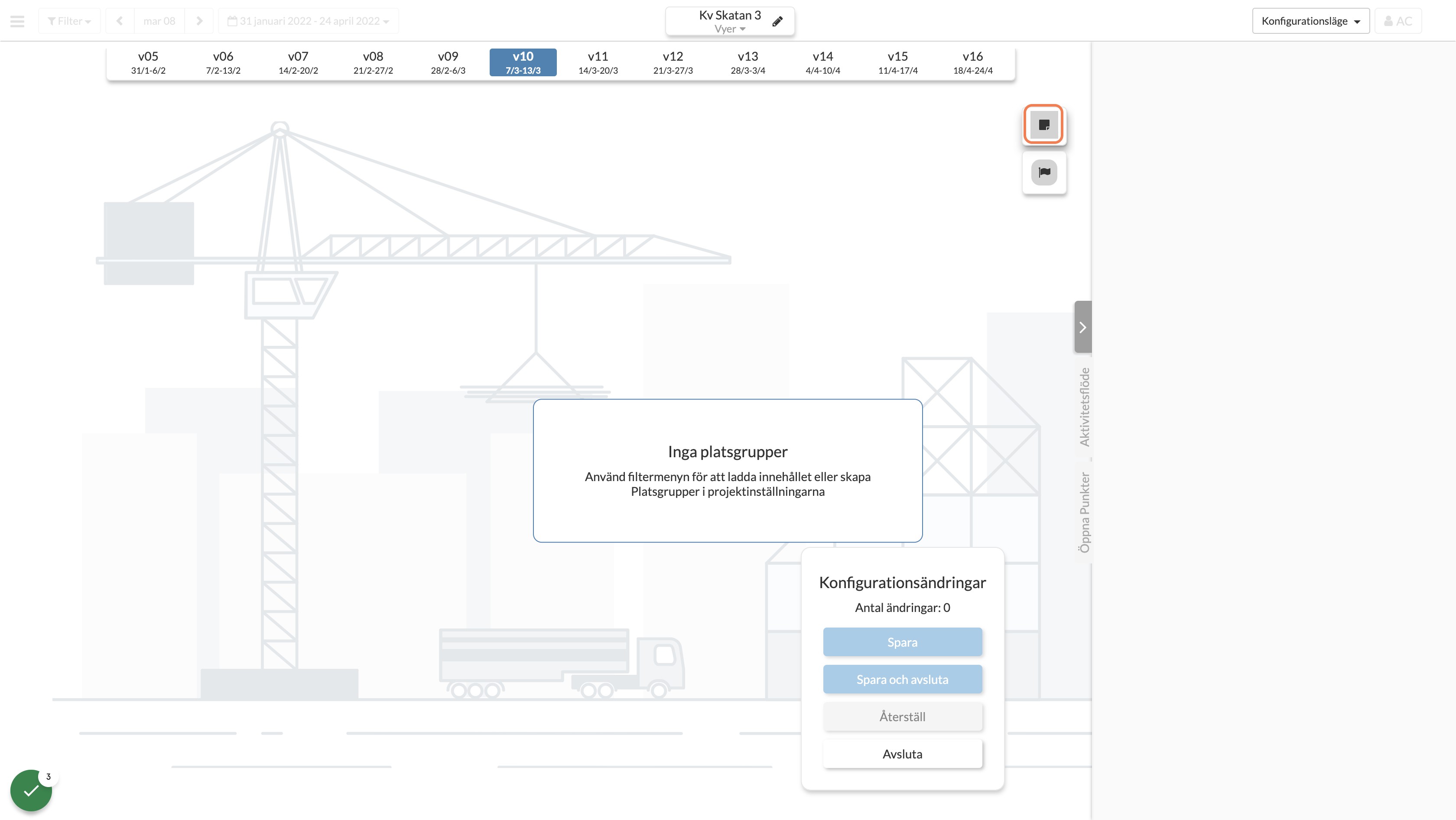Open the Filter dropdown

coord(69,21)
